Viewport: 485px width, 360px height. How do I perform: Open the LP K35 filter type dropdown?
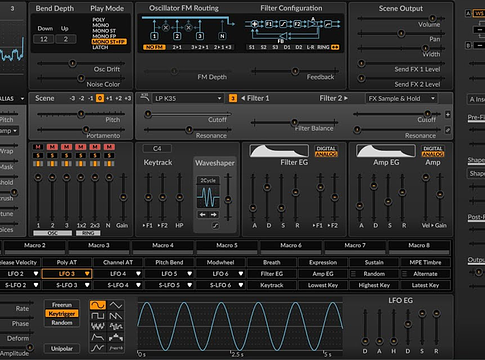point(188,98)
